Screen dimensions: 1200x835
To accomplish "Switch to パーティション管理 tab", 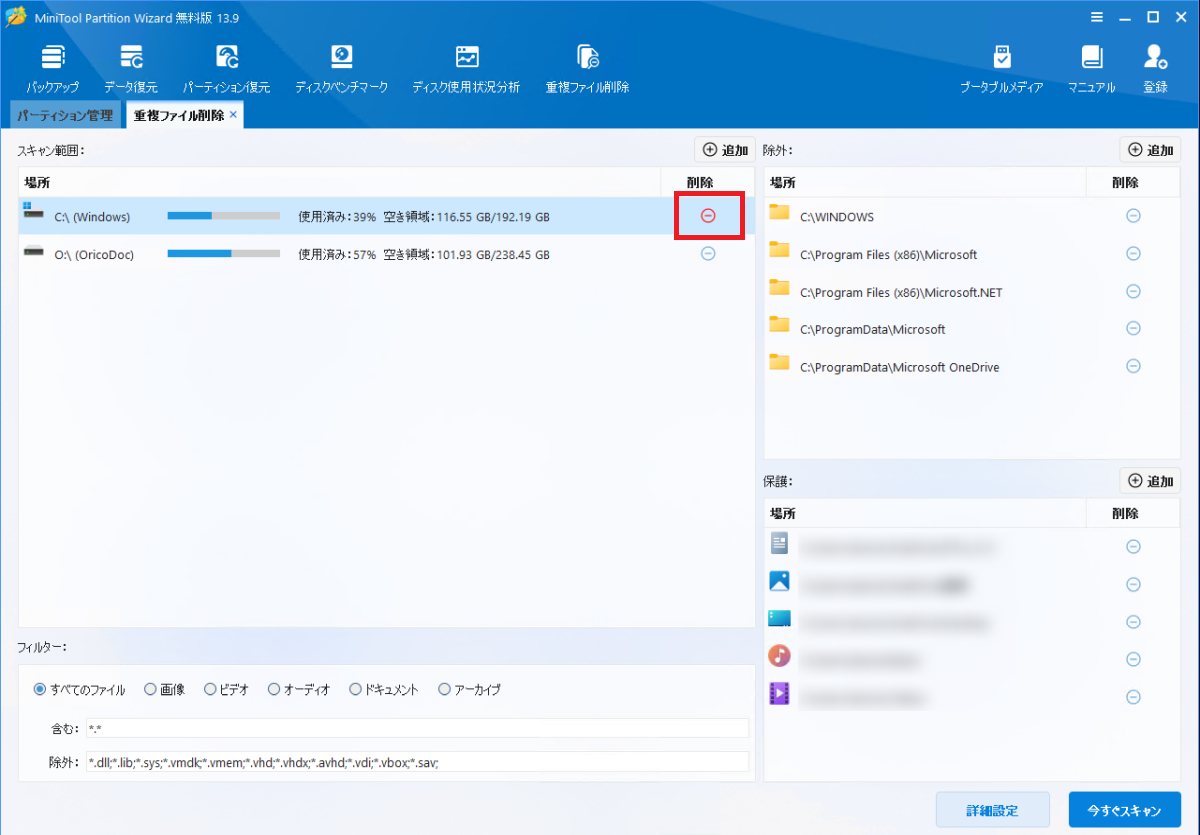I will pyautogui.click(x=65, y=115).
